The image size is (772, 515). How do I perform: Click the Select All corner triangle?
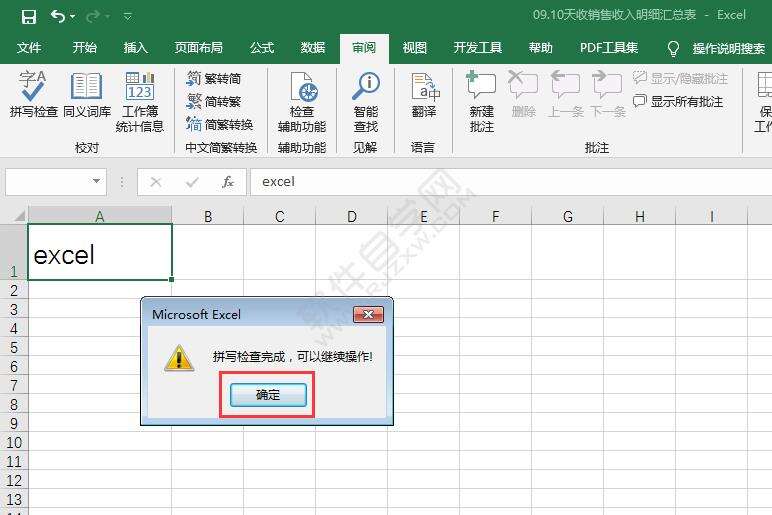click(19, 216)
